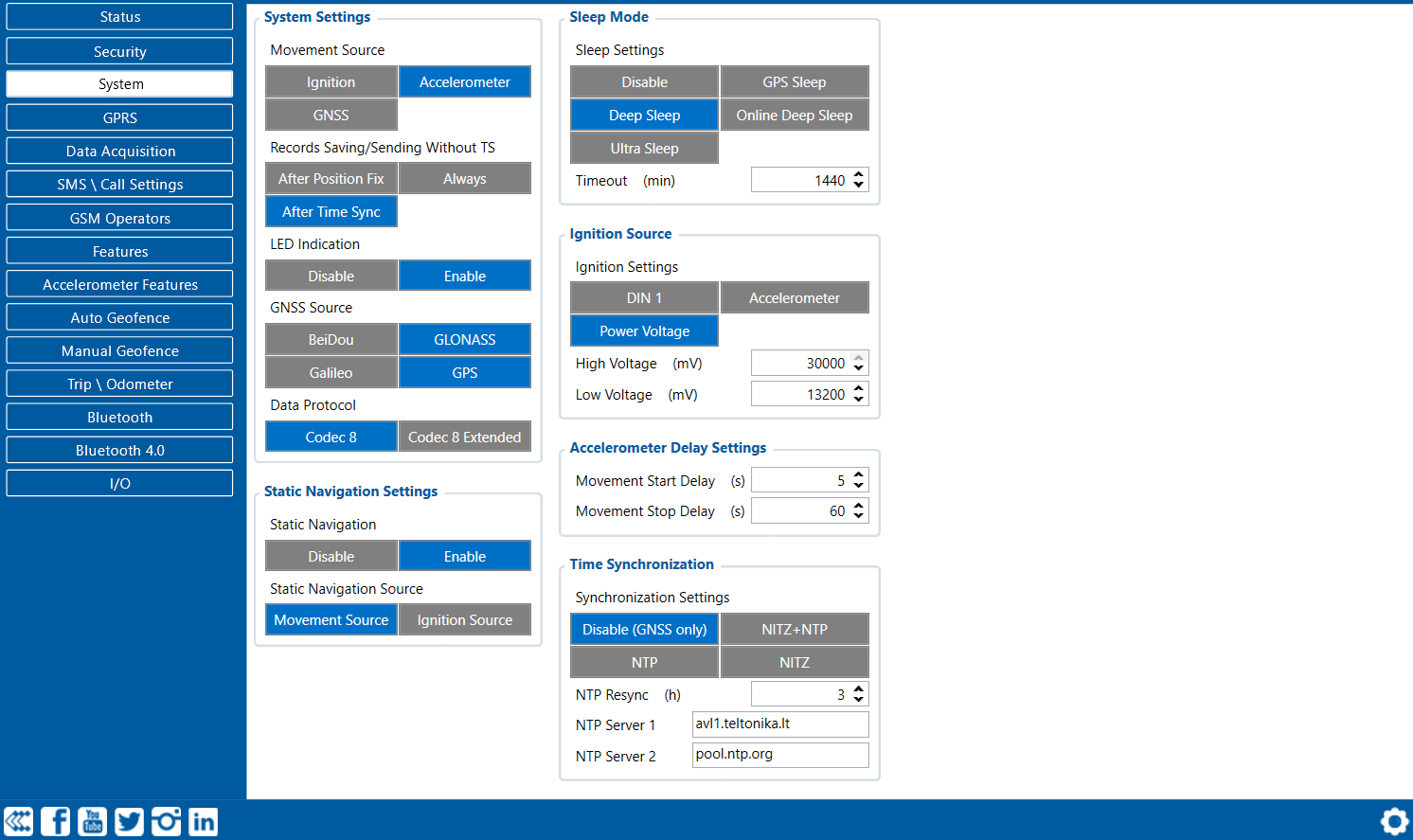Click the Instagram camera icon
Viewport: 1413px width, 840px height.
pos(166,821)
